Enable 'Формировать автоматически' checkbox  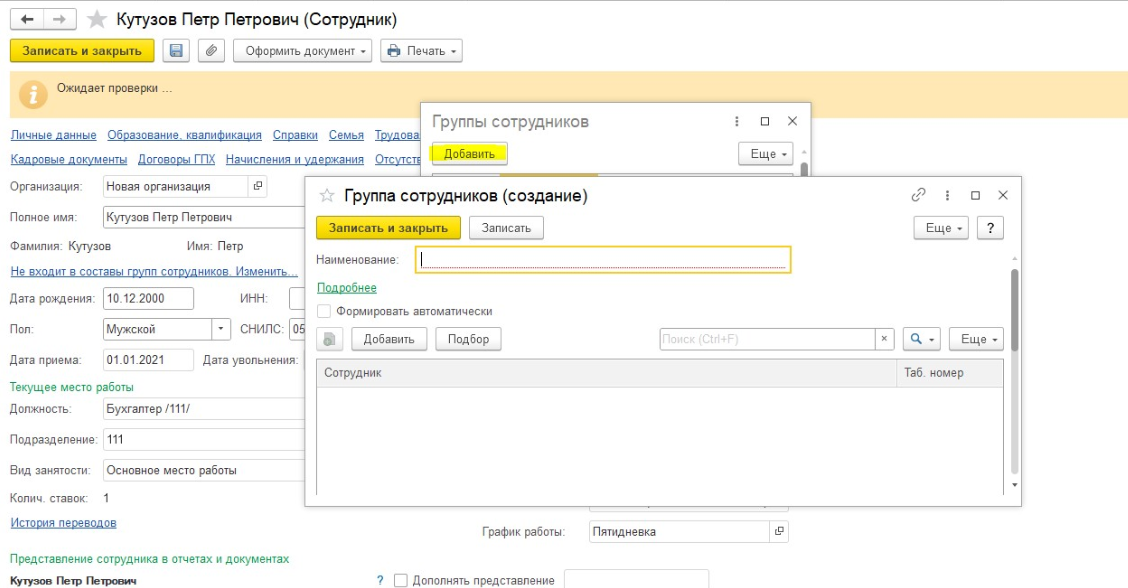point(324,311)
